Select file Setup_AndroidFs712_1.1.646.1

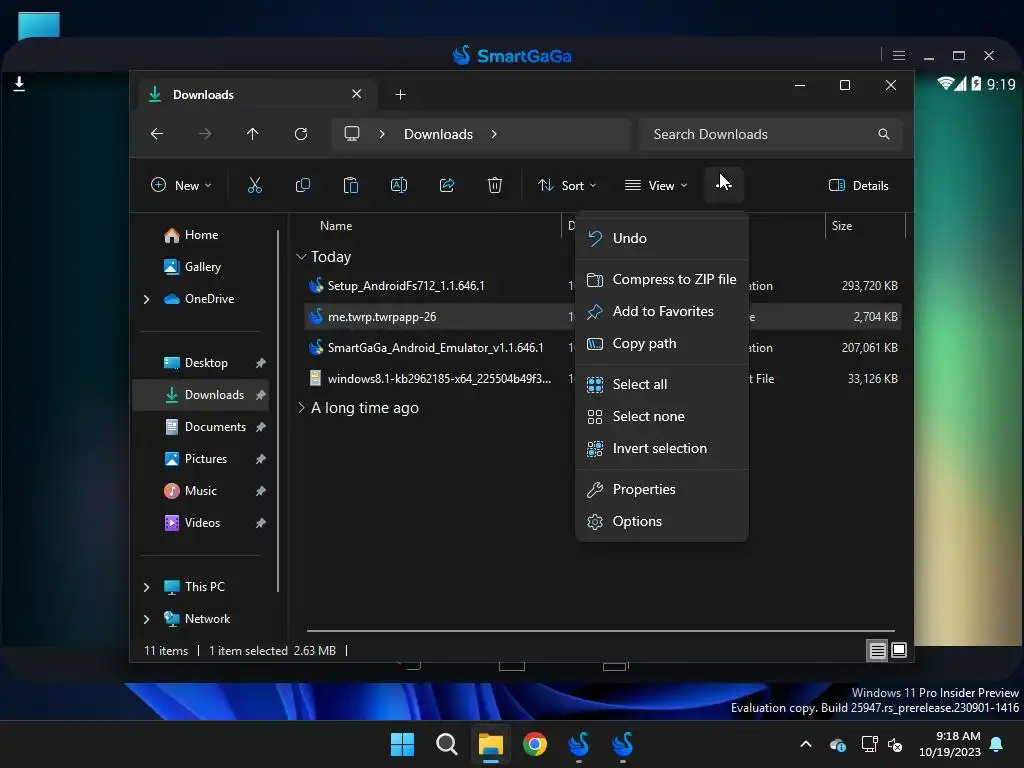click(406, 286)
